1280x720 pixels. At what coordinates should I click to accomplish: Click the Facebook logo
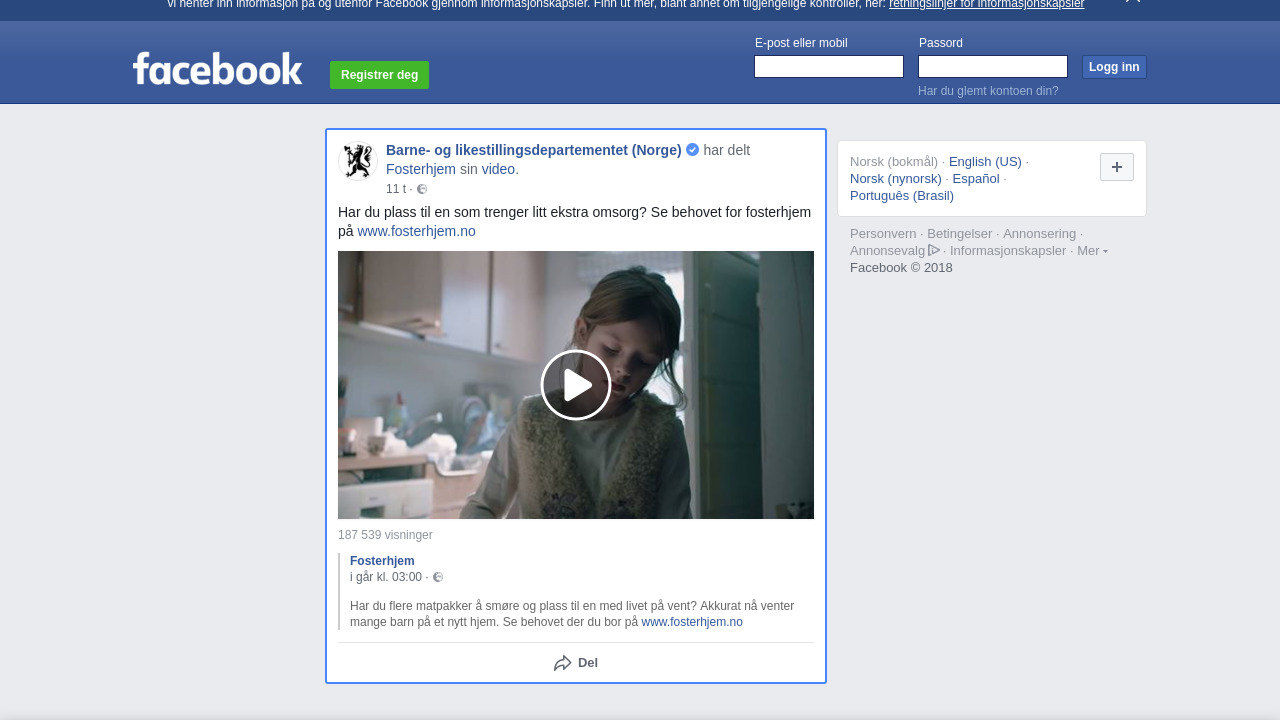pos(217,69)
